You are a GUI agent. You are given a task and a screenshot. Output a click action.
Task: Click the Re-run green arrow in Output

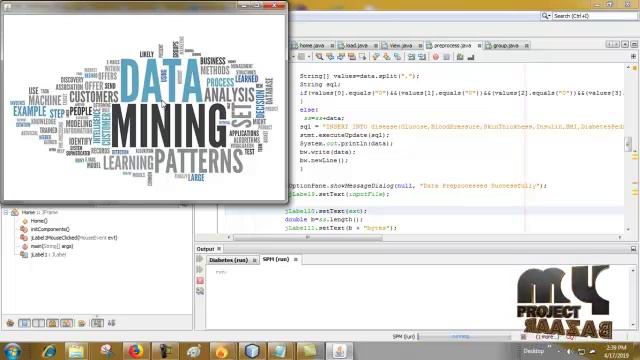(200, 259)
